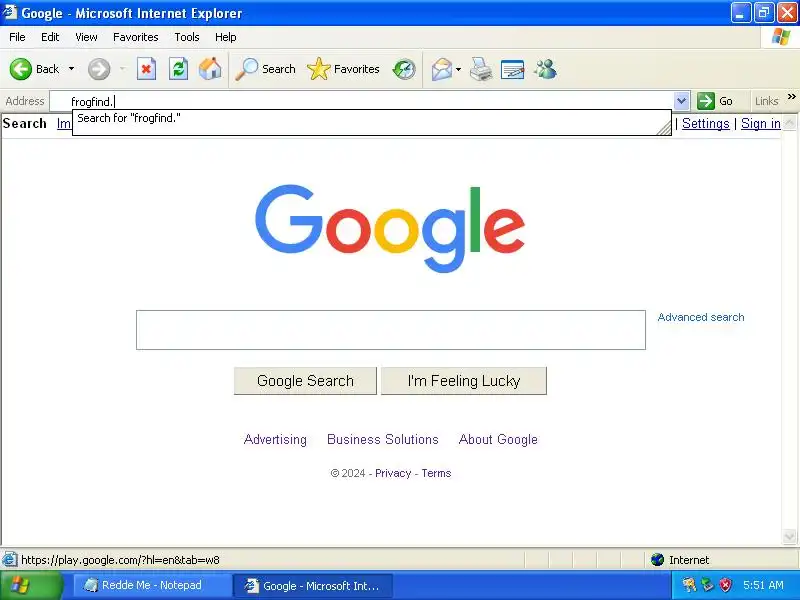800x600 pixels.
Task: Expand the Mail dropdown arrow
Action: pos(459,69)
